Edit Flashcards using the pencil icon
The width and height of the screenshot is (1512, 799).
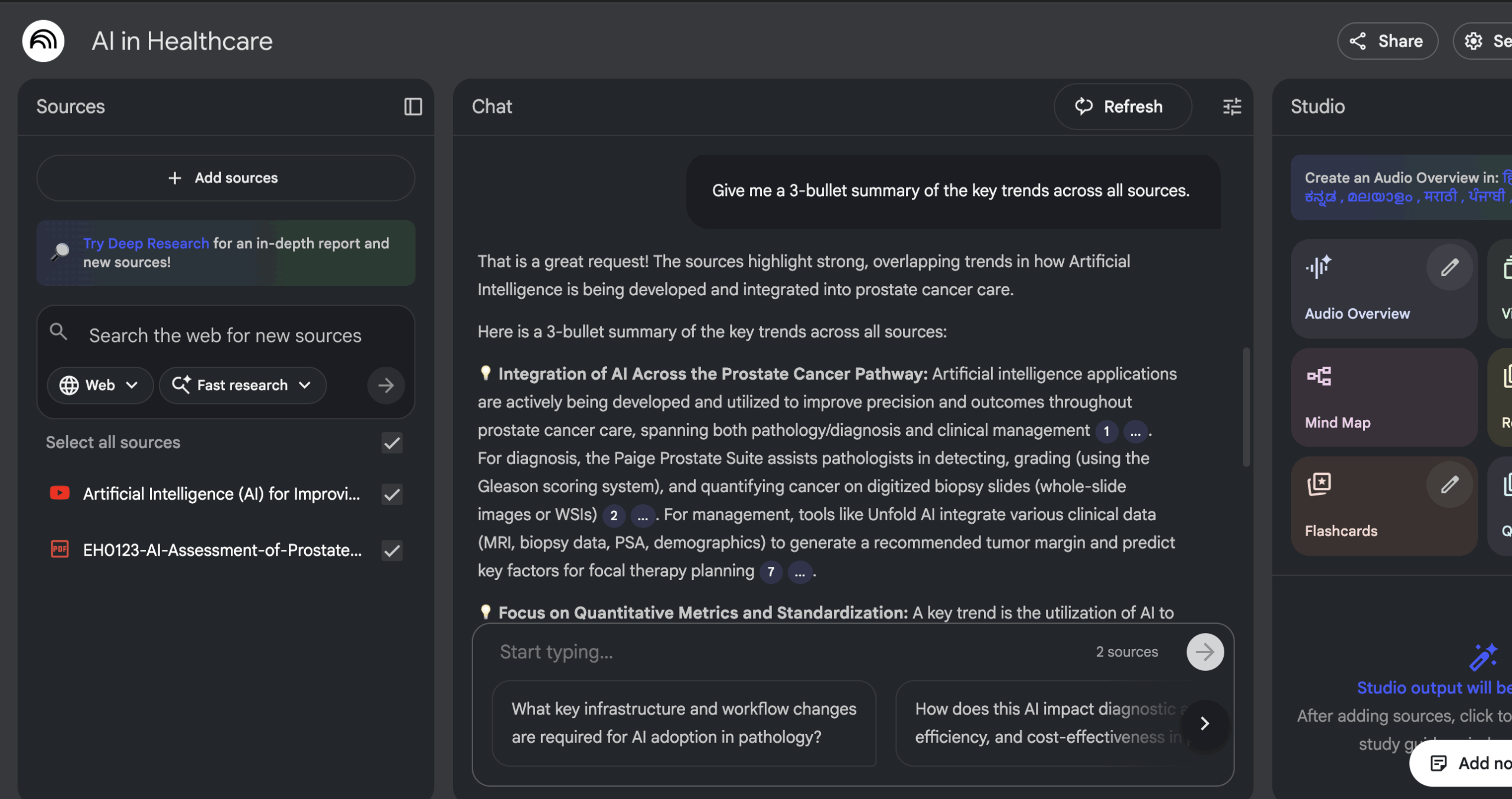(x=1450, y=484)
